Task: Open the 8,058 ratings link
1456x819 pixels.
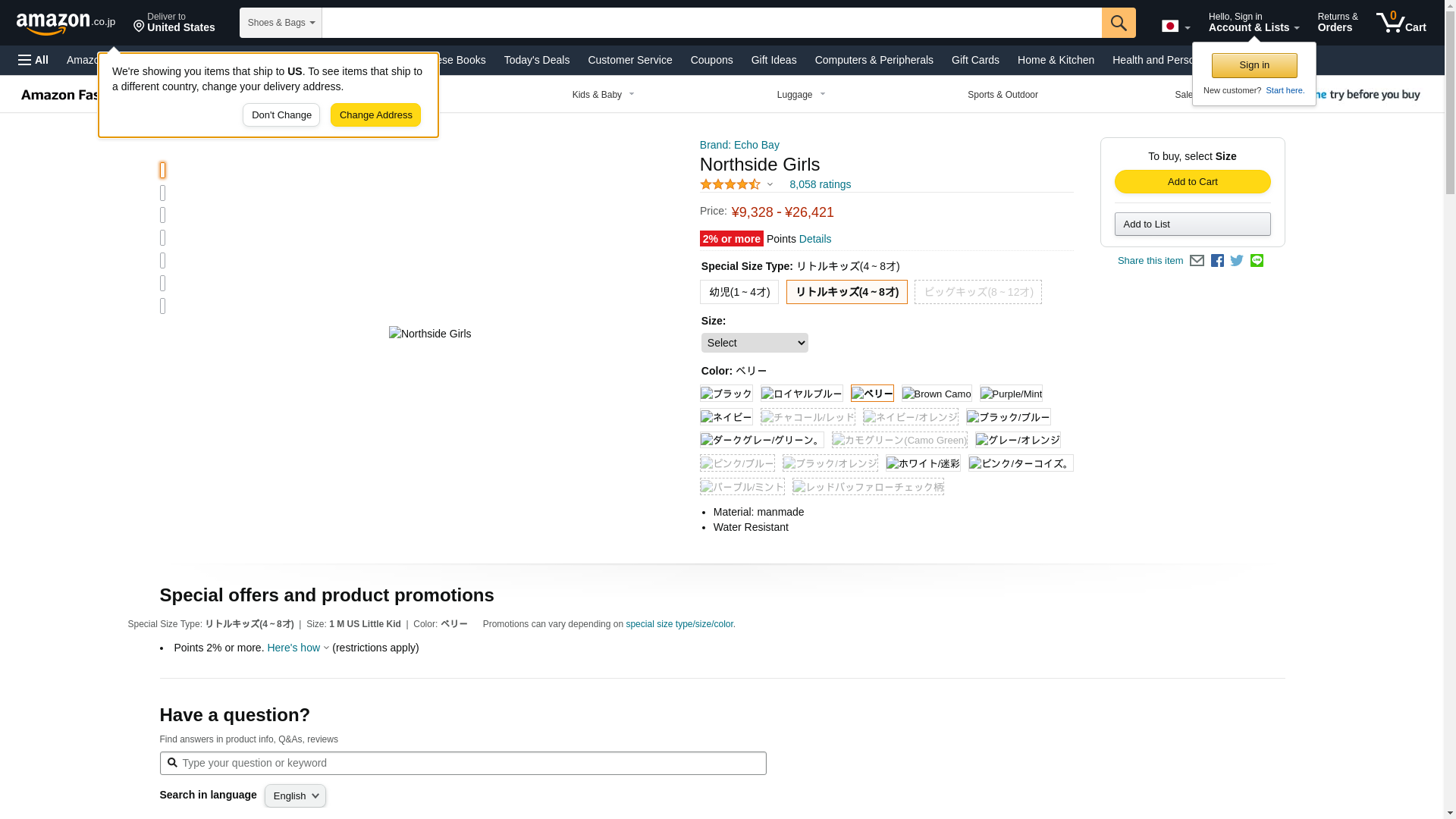Action: pos(820,184)
